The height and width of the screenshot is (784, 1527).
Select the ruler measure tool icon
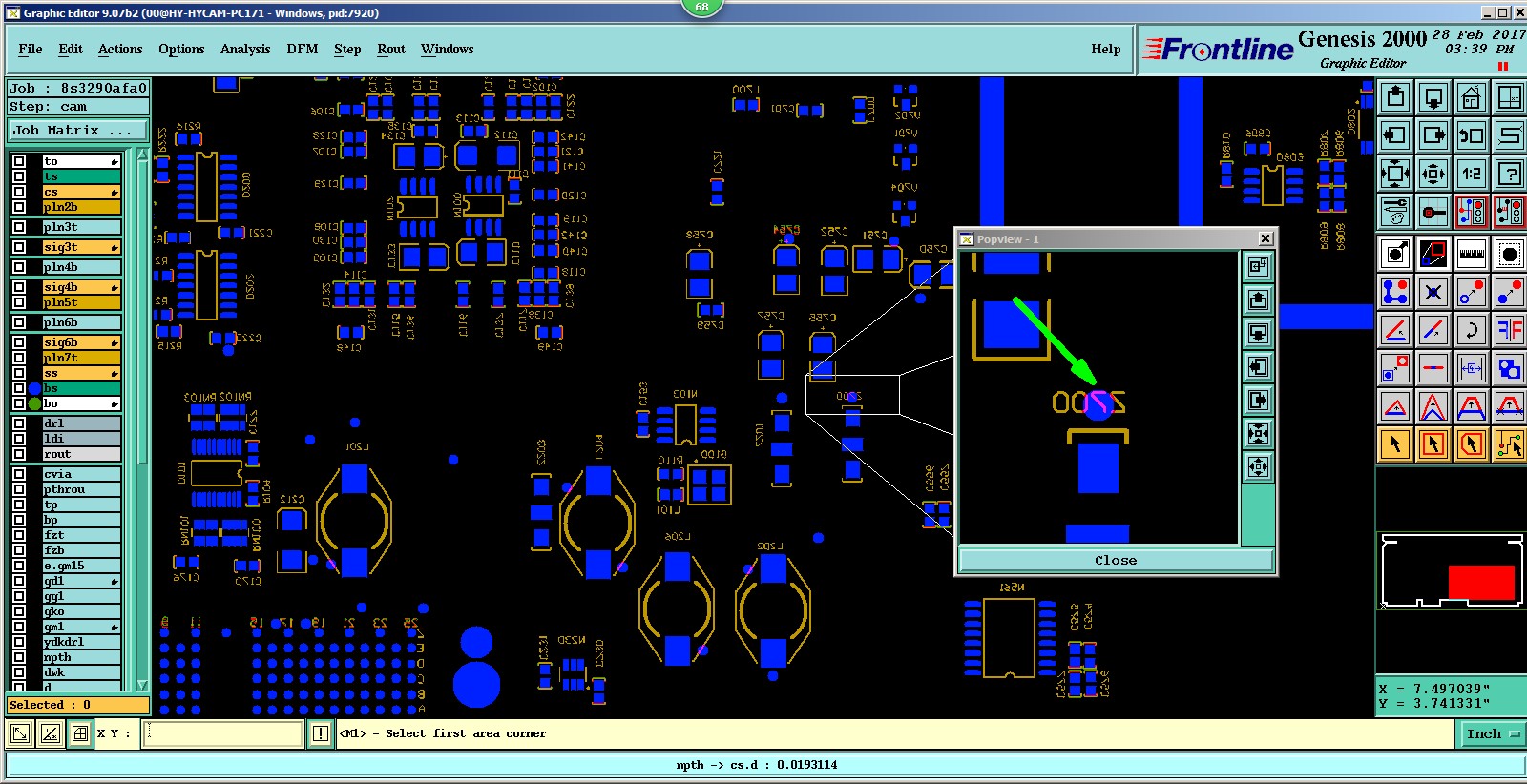point(1472,254)
